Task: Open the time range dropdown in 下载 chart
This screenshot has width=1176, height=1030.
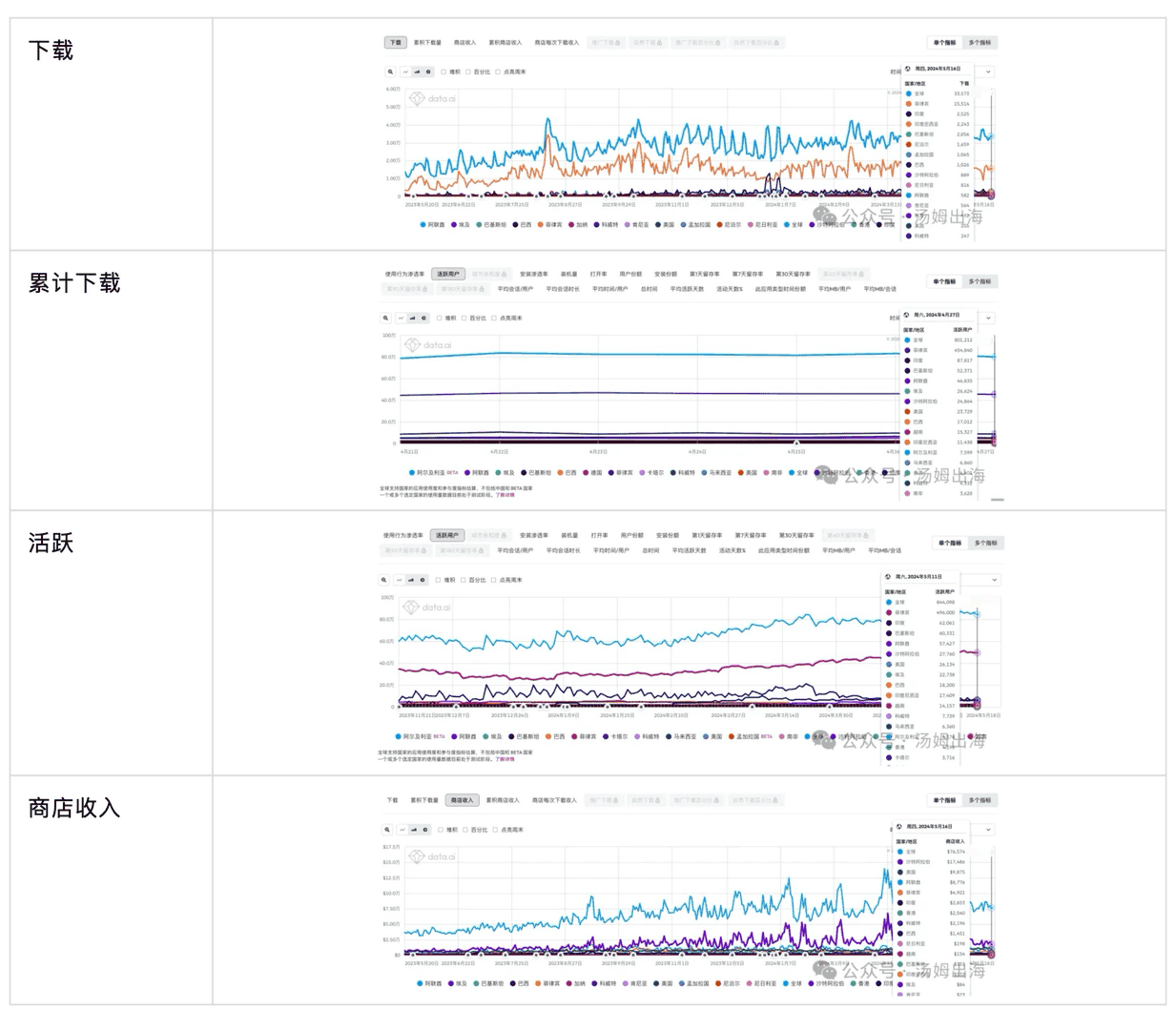Action: pyautogui.click(x=987, y=72)
